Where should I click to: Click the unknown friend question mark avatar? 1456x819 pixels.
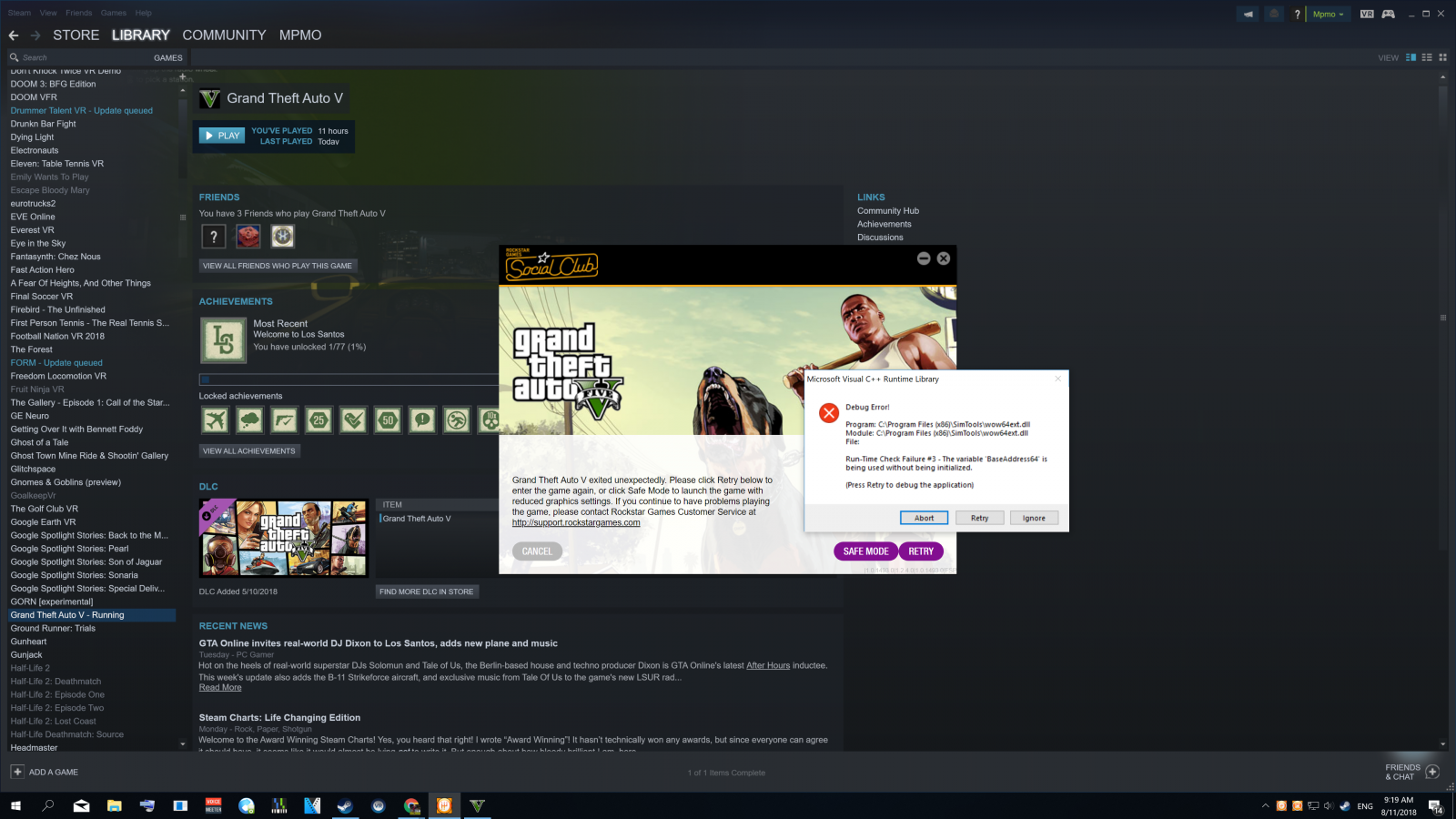click(x=214, y=237)
